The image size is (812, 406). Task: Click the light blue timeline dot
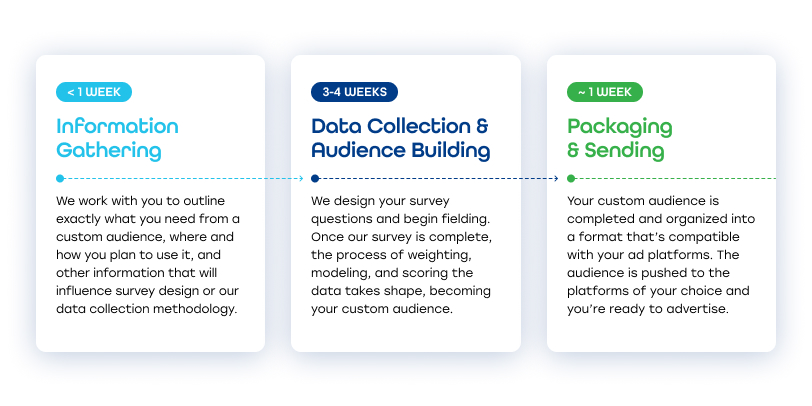click(60, 179)
